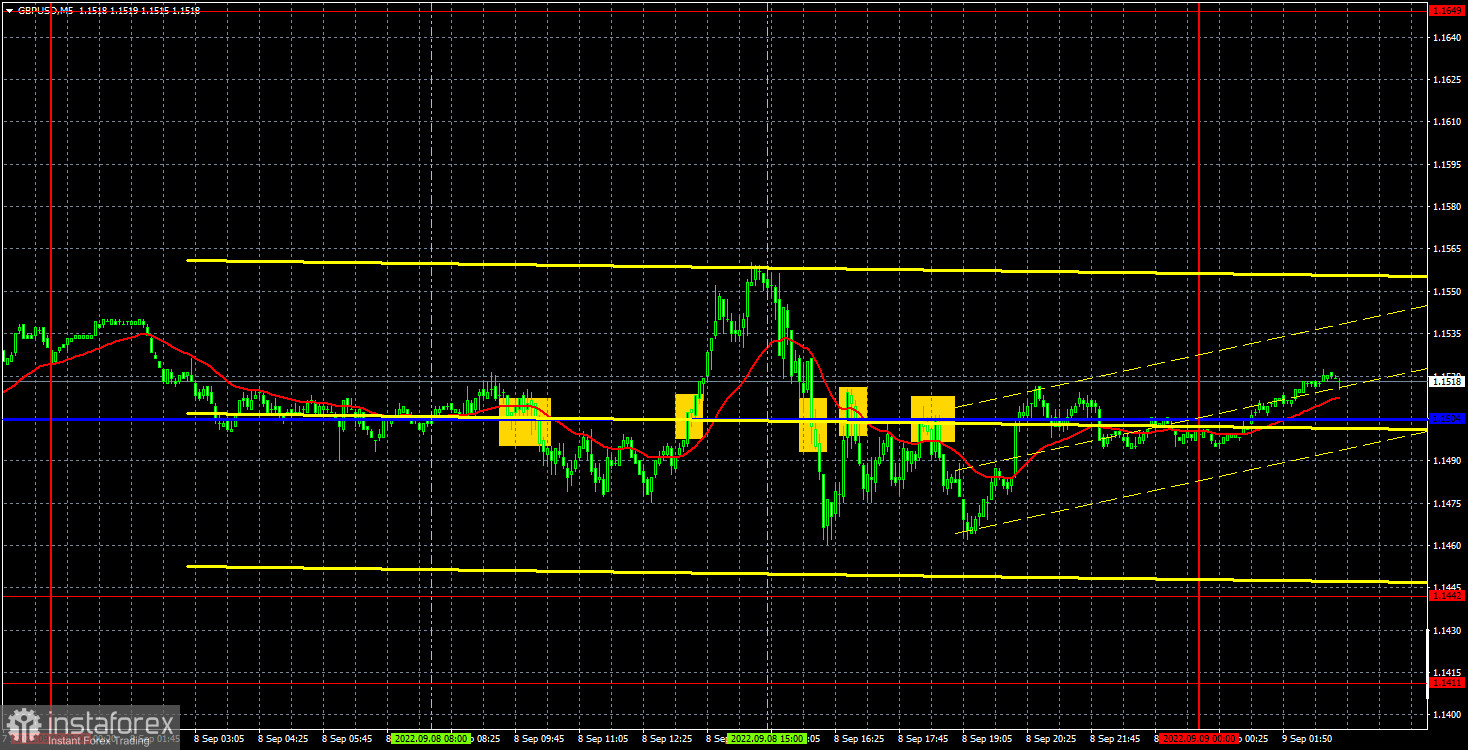Select the narrow yellow signal box above 12:25

[689, 416]
